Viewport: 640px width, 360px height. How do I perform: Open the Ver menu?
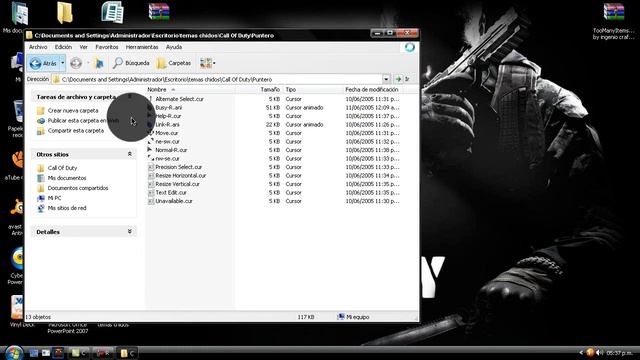pyautogui.click(x=84, y=47)
